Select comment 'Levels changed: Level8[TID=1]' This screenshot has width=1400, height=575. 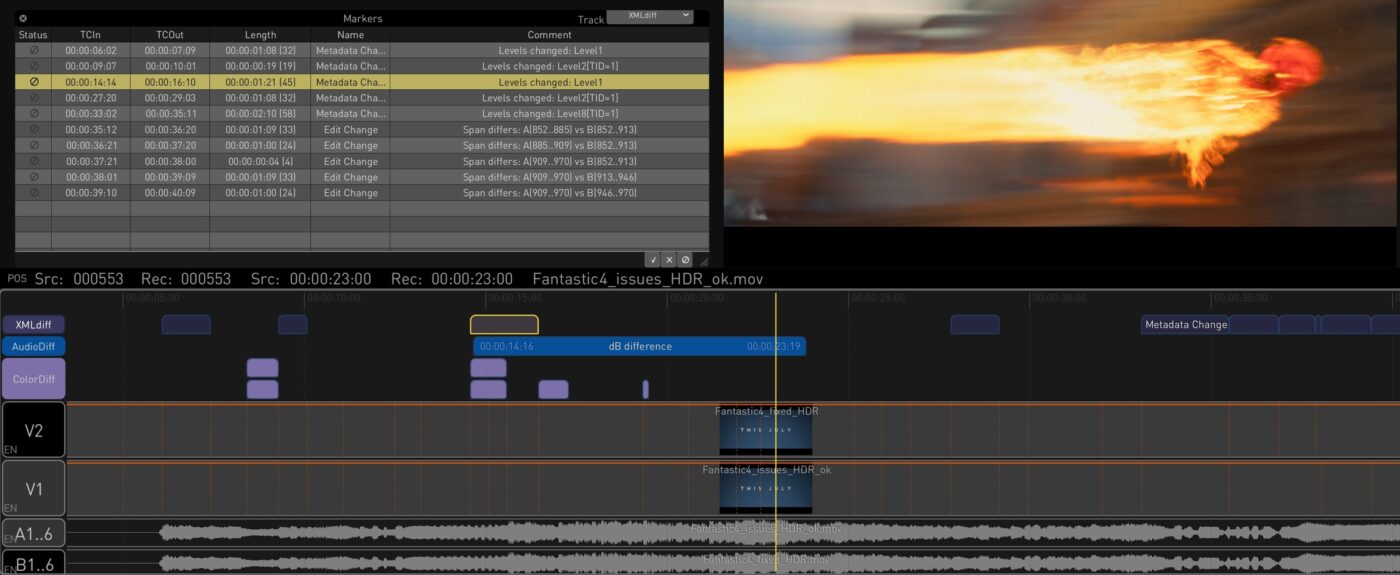click(550, 114)
